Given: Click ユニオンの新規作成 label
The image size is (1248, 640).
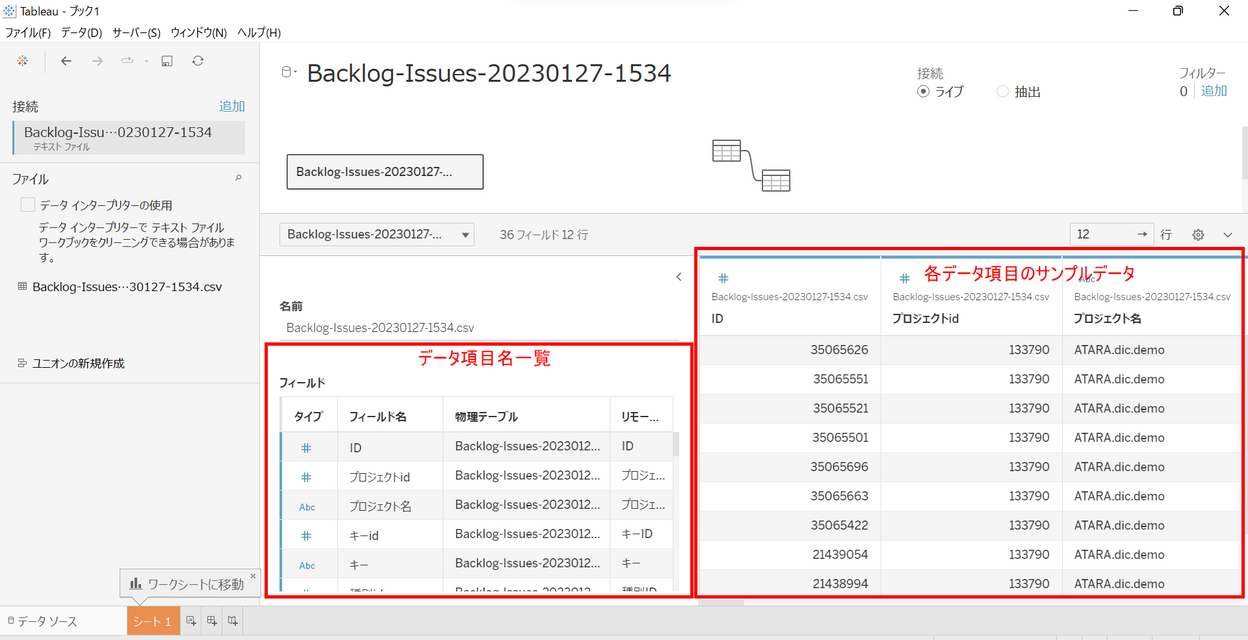Looking at the screenshot, I should (78, 363).
